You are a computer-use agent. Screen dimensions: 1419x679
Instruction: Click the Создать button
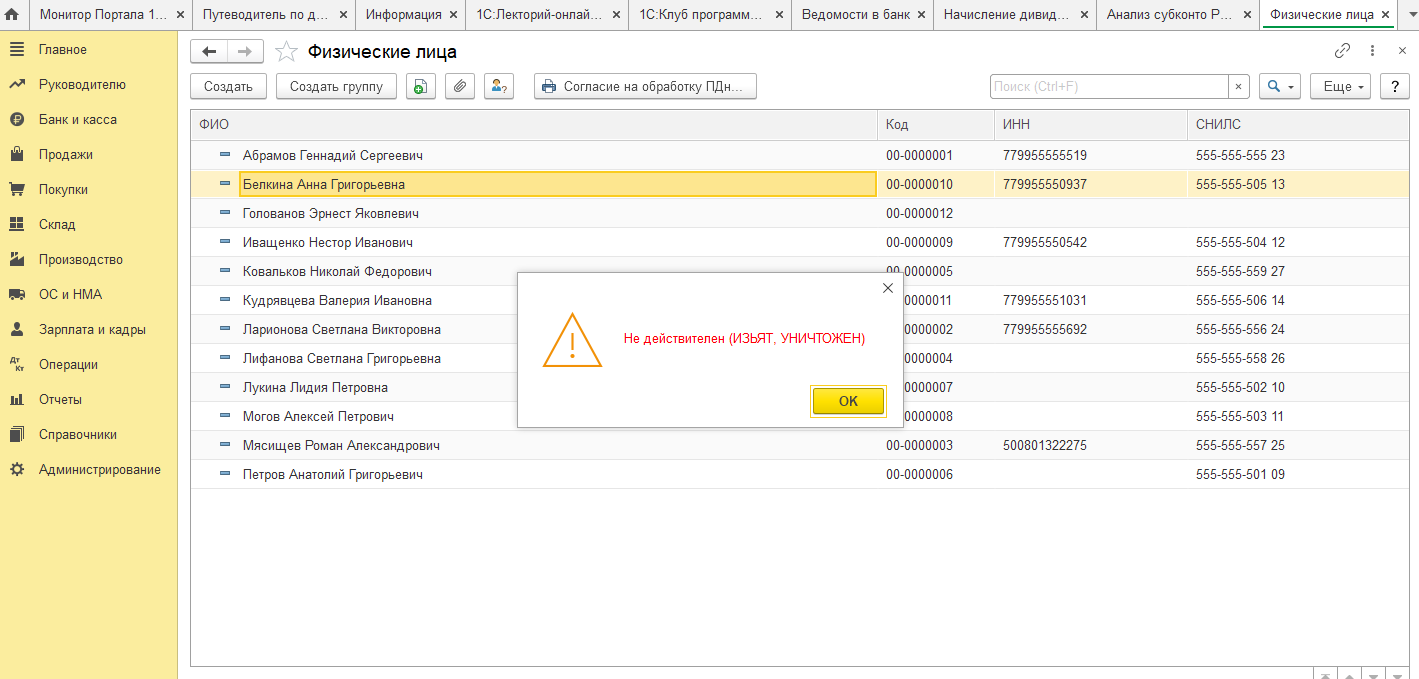click(228, 86)
